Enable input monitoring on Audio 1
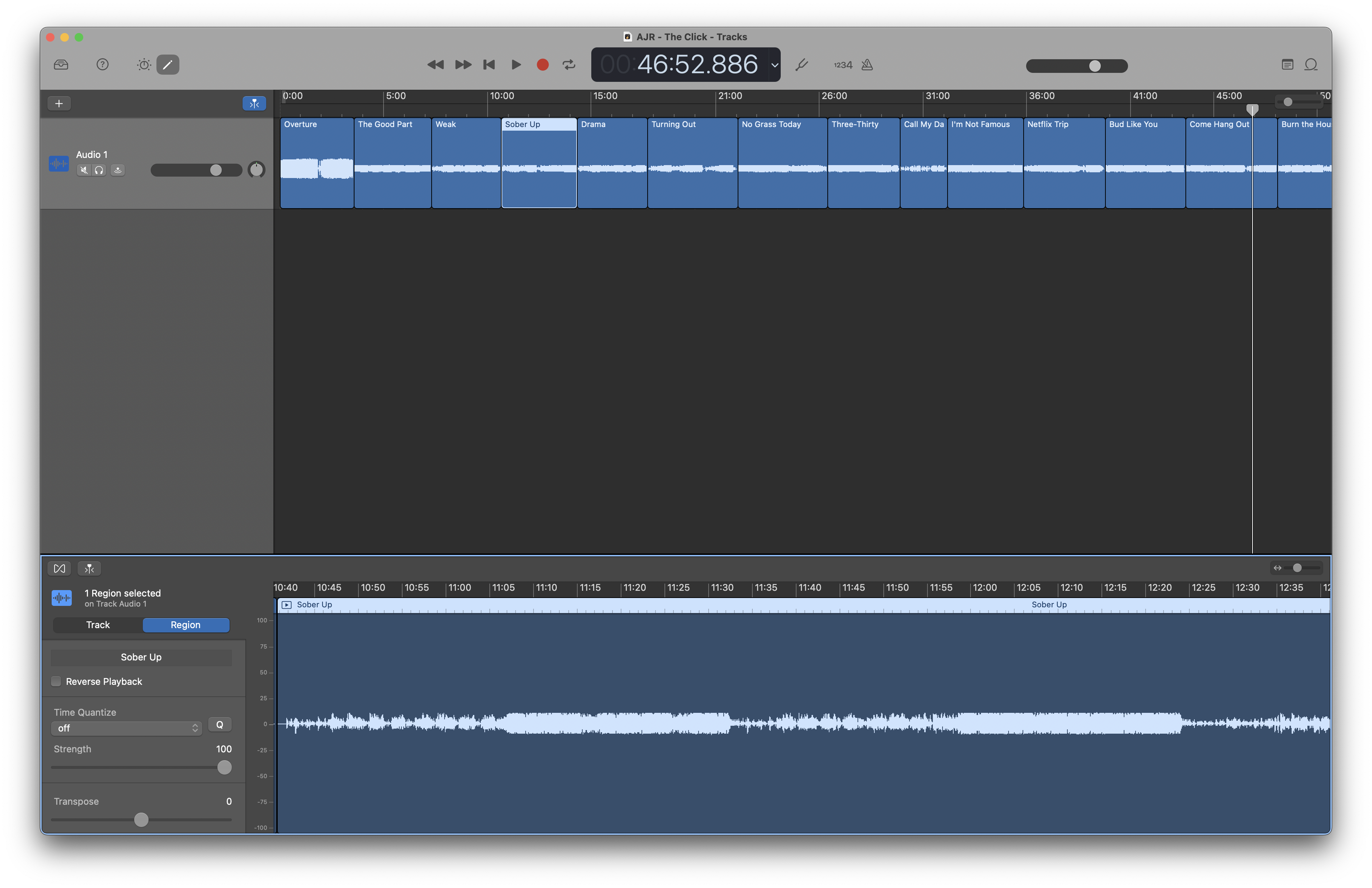1372x888 pixels. (x=118, y=170)
